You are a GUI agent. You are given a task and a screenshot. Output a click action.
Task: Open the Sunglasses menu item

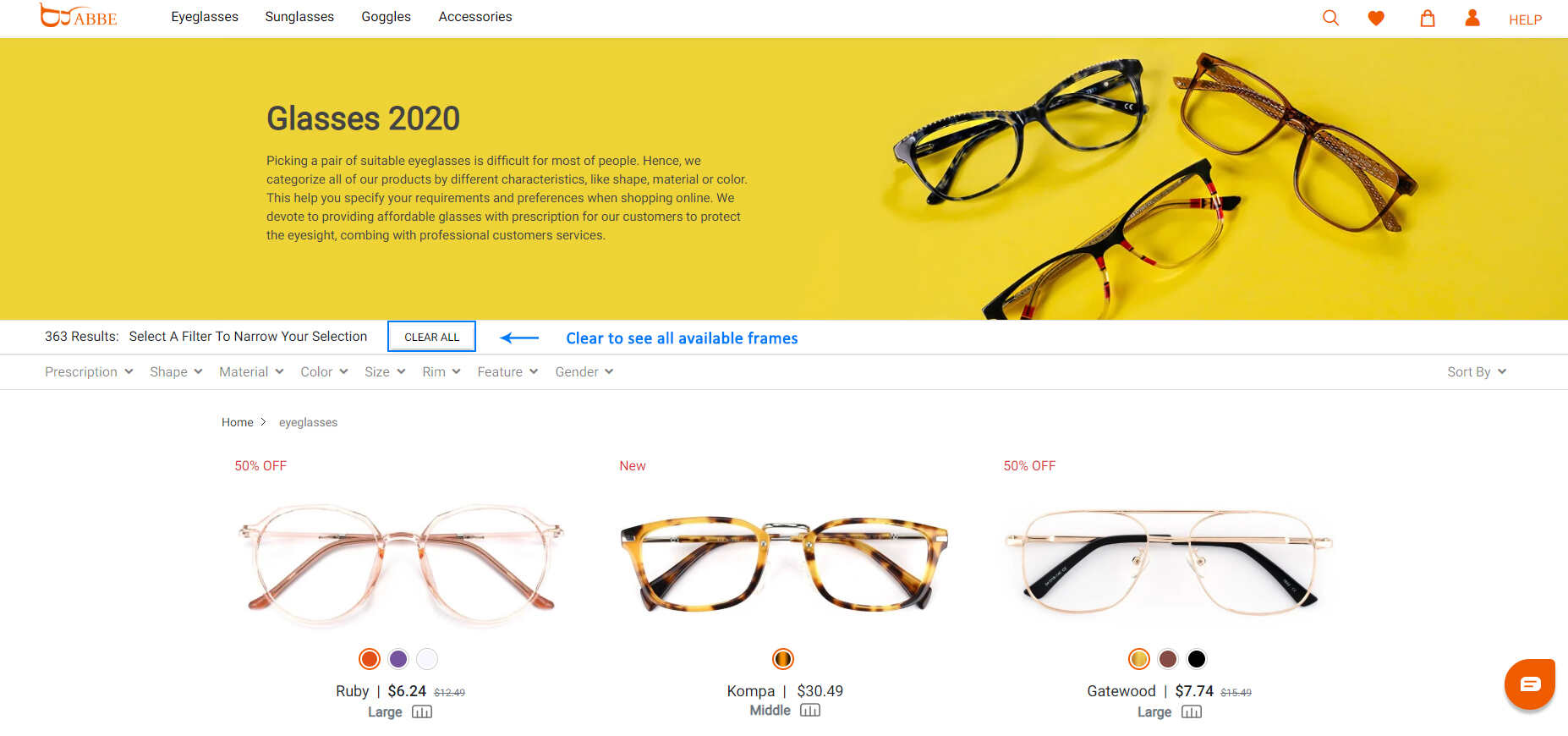299,17
